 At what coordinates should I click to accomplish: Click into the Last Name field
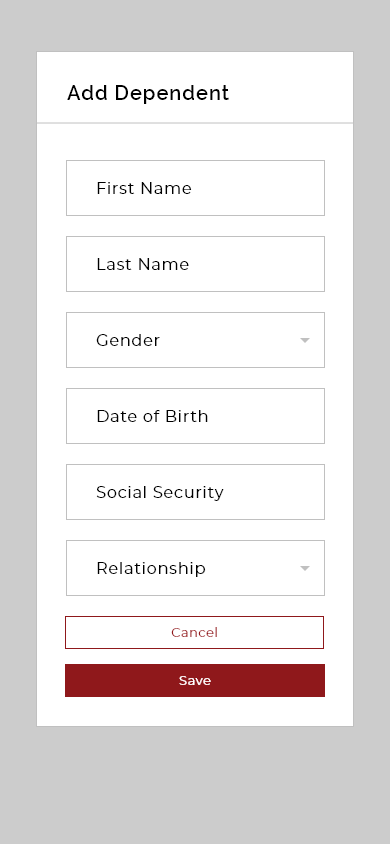(x=195, y=264)
